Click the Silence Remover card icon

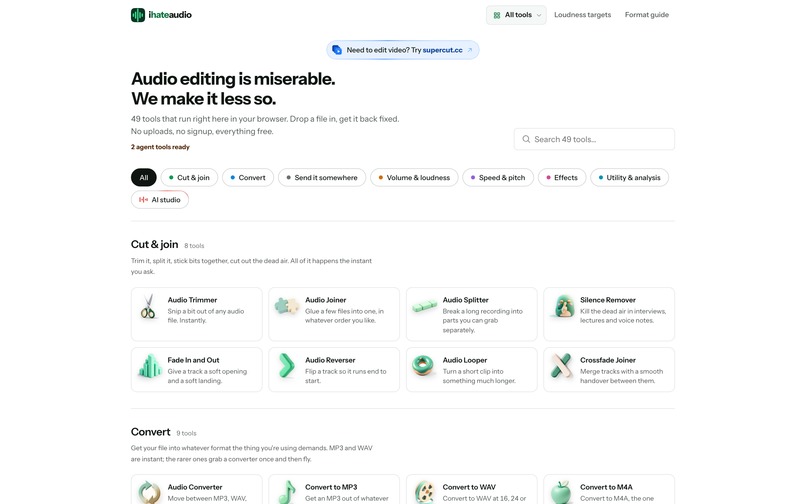pyautogui.click(x=564, y=306)
